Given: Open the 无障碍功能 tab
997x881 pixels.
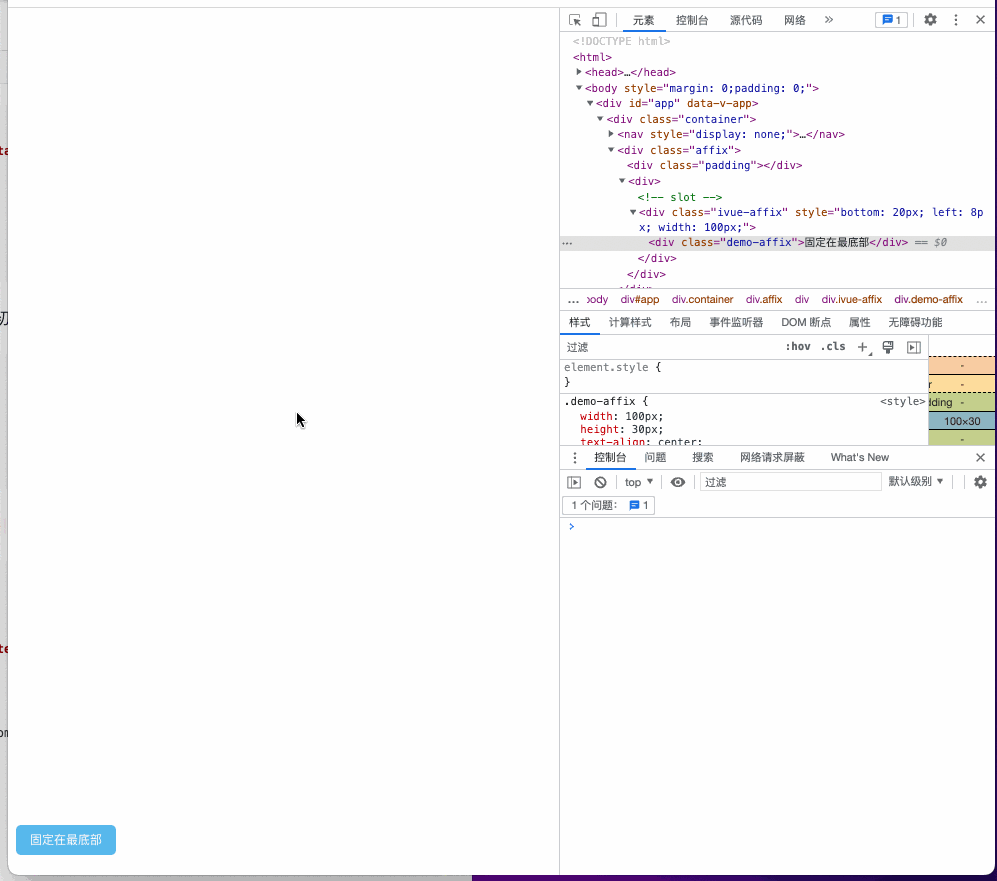Looking at the screenshot, I should click(x=915, y=322).
